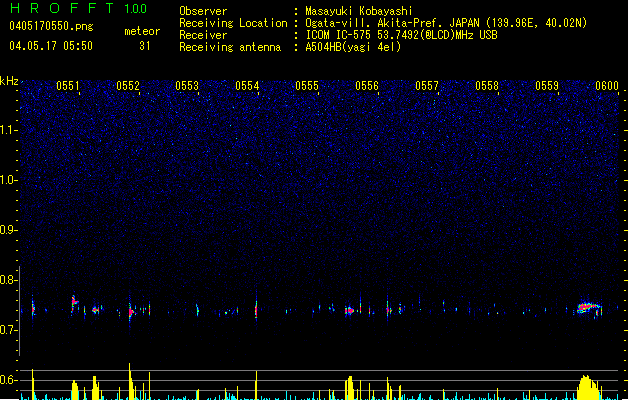Click the meteor echo at 0552
The width and height of the screenshot is (629, 400).
[131, 311]
